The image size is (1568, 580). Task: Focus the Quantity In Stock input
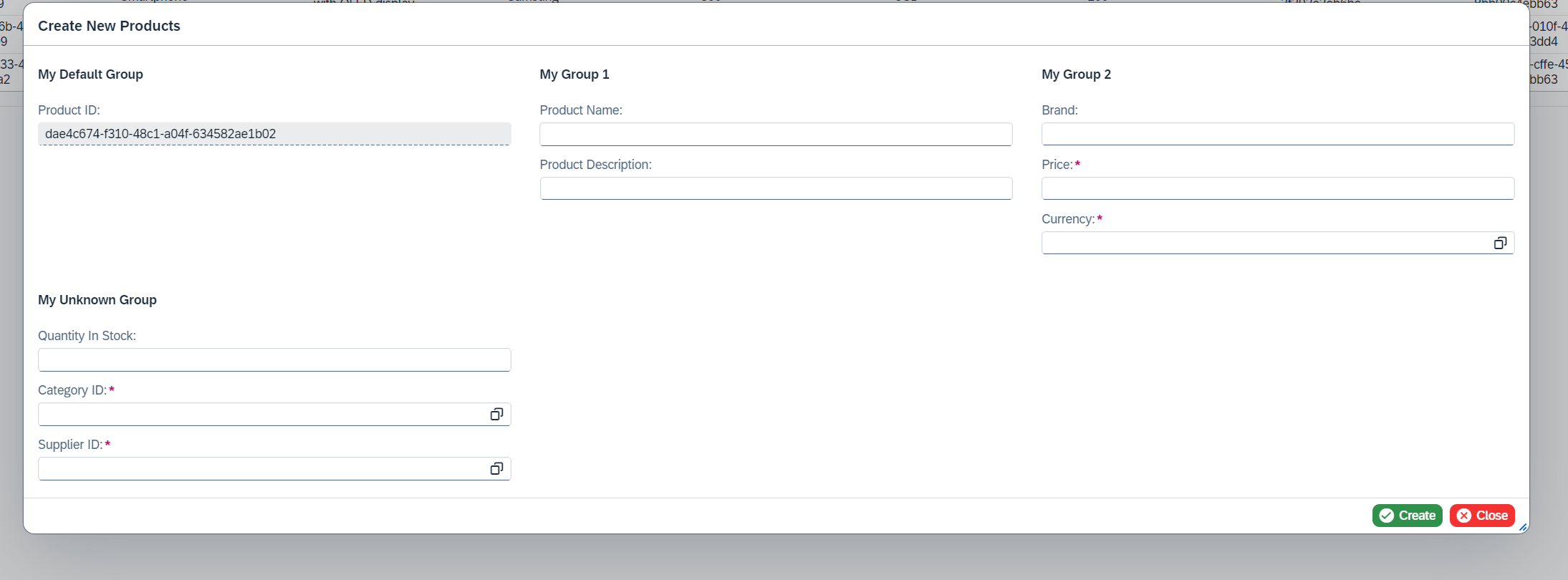click(x=274, y=359)
